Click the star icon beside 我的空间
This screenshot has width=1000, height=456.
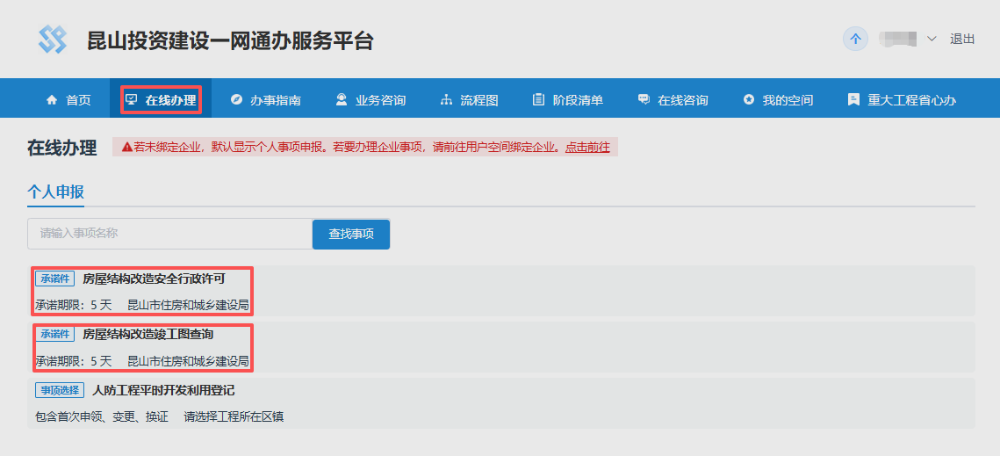[x=749, y=100]
